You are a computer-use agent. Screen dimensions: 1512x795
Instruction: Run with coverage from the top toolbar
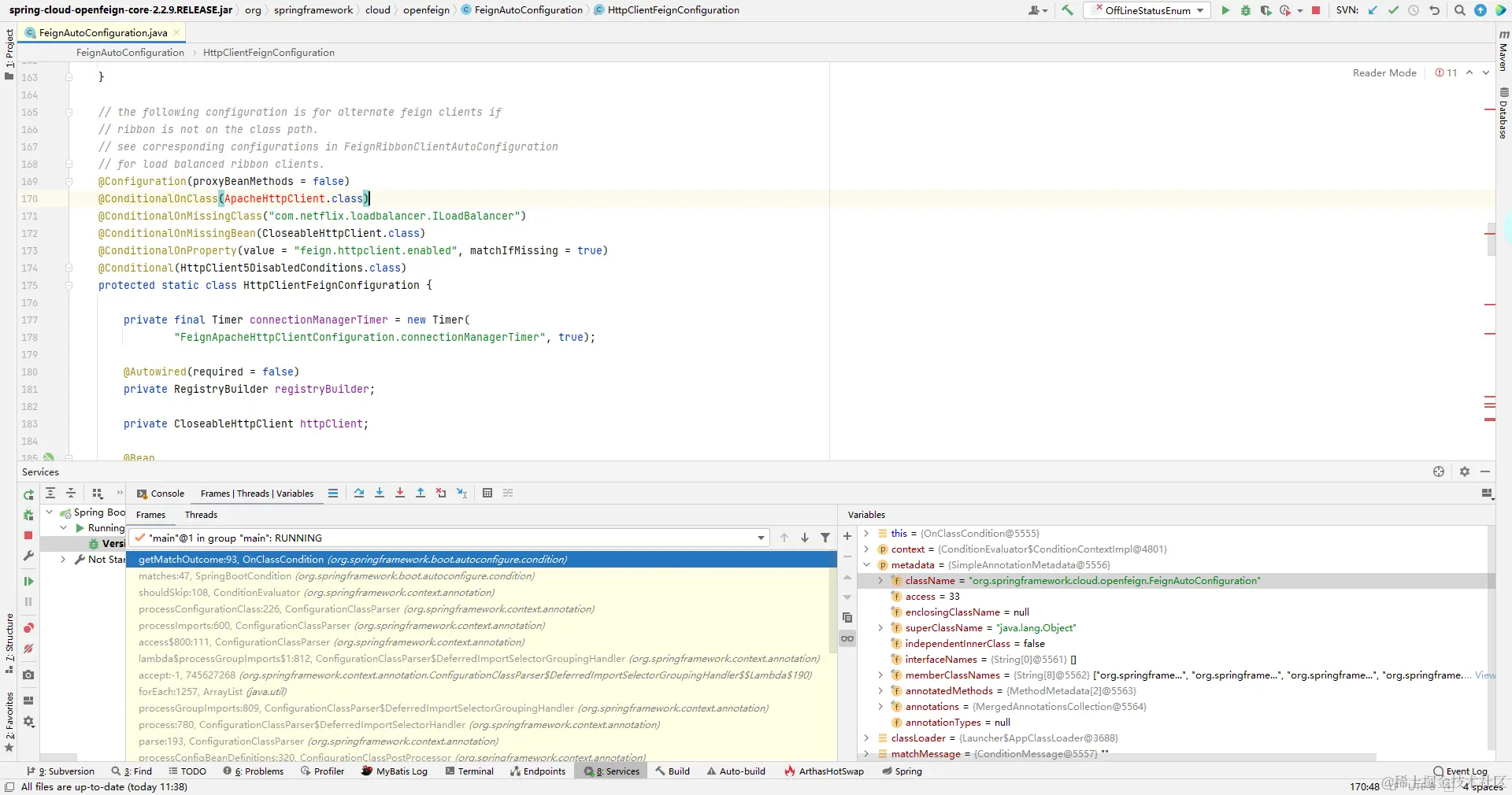click(x=1266, y=10)
